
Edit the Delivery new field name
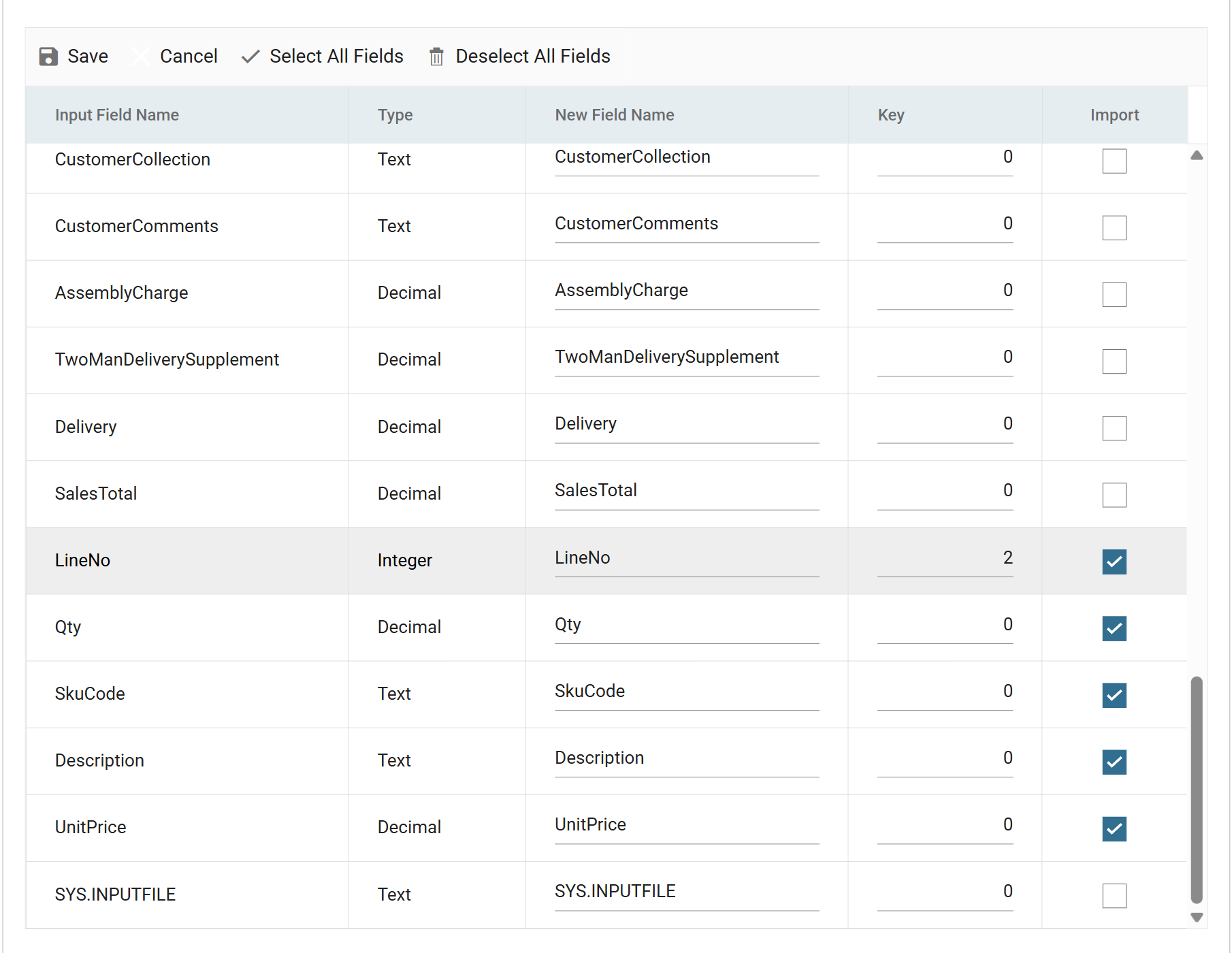click(687, 426)
